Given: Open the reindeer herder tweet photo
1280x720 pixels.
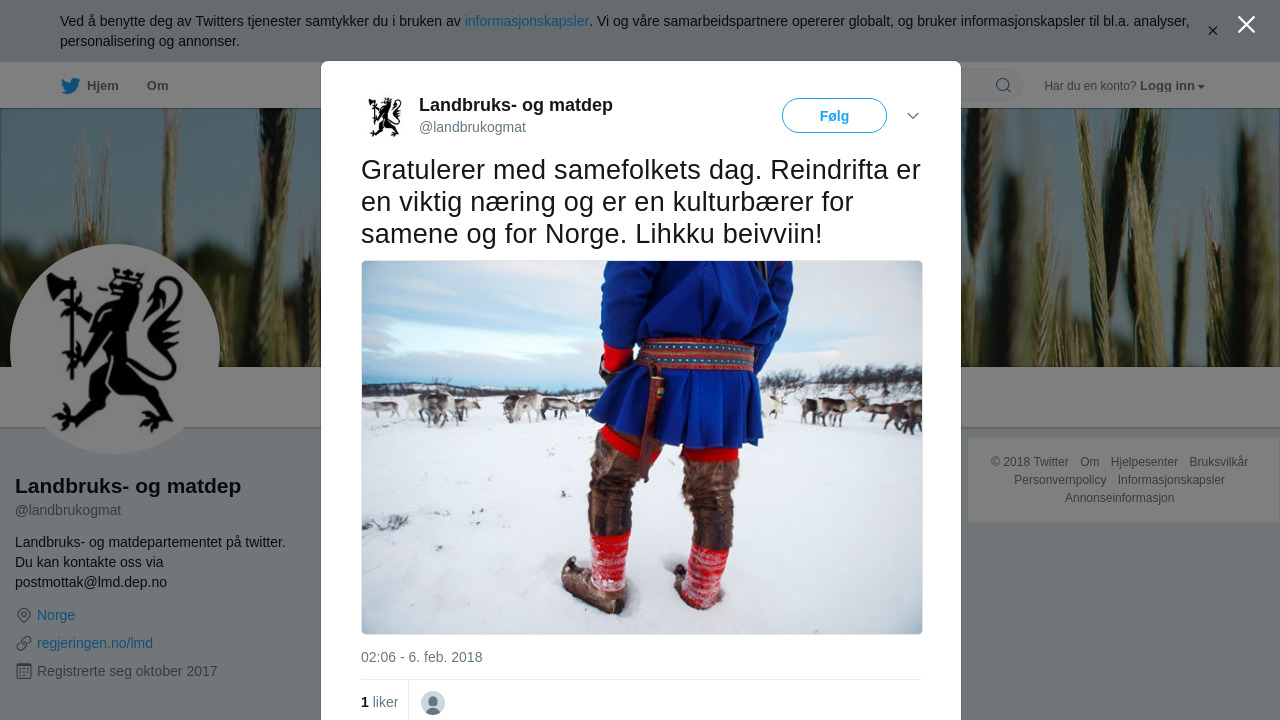Looking at the screenshot, I should point(642,447).
